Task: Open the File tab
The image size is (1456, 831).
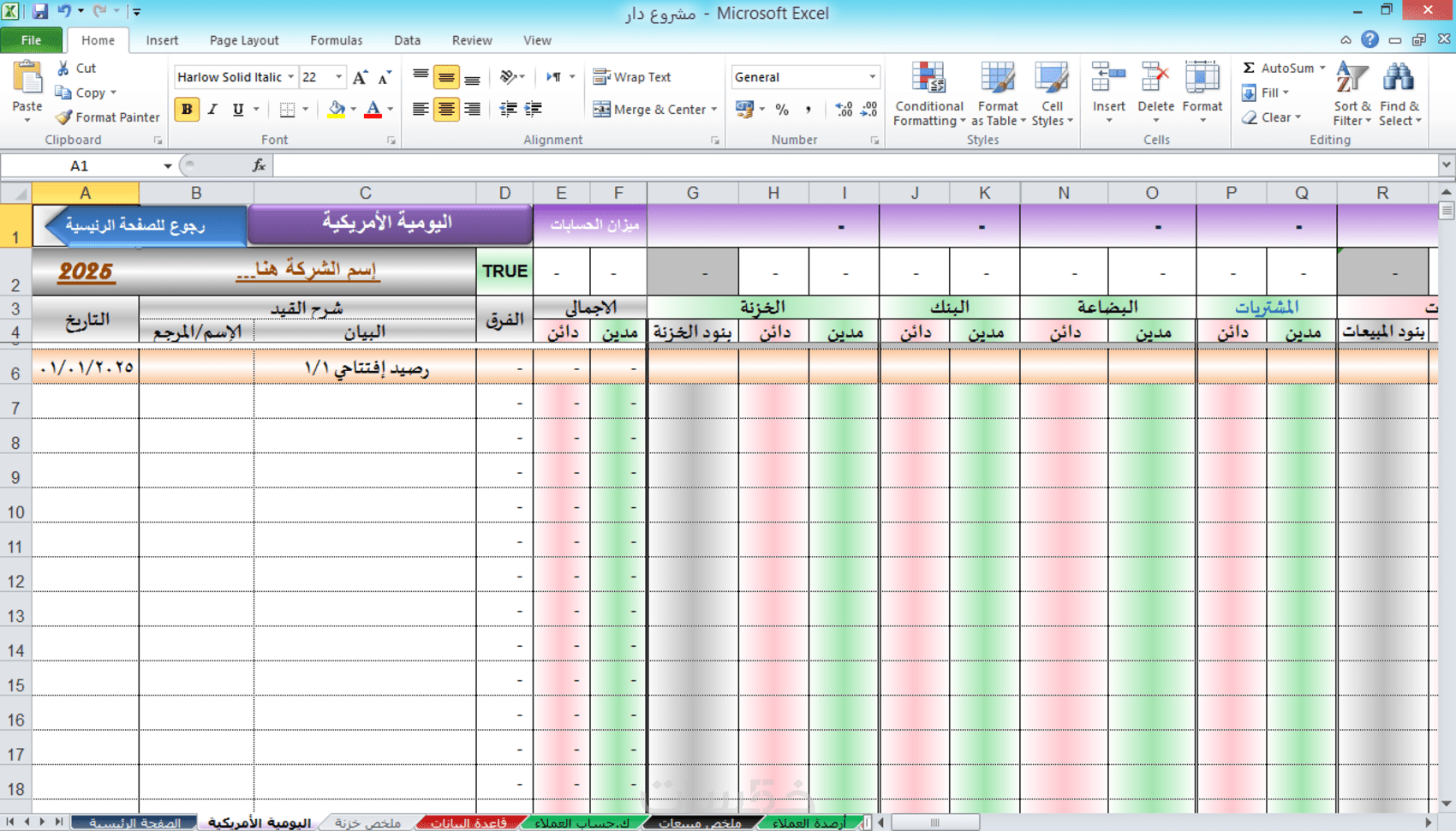Action: point(31,40)
